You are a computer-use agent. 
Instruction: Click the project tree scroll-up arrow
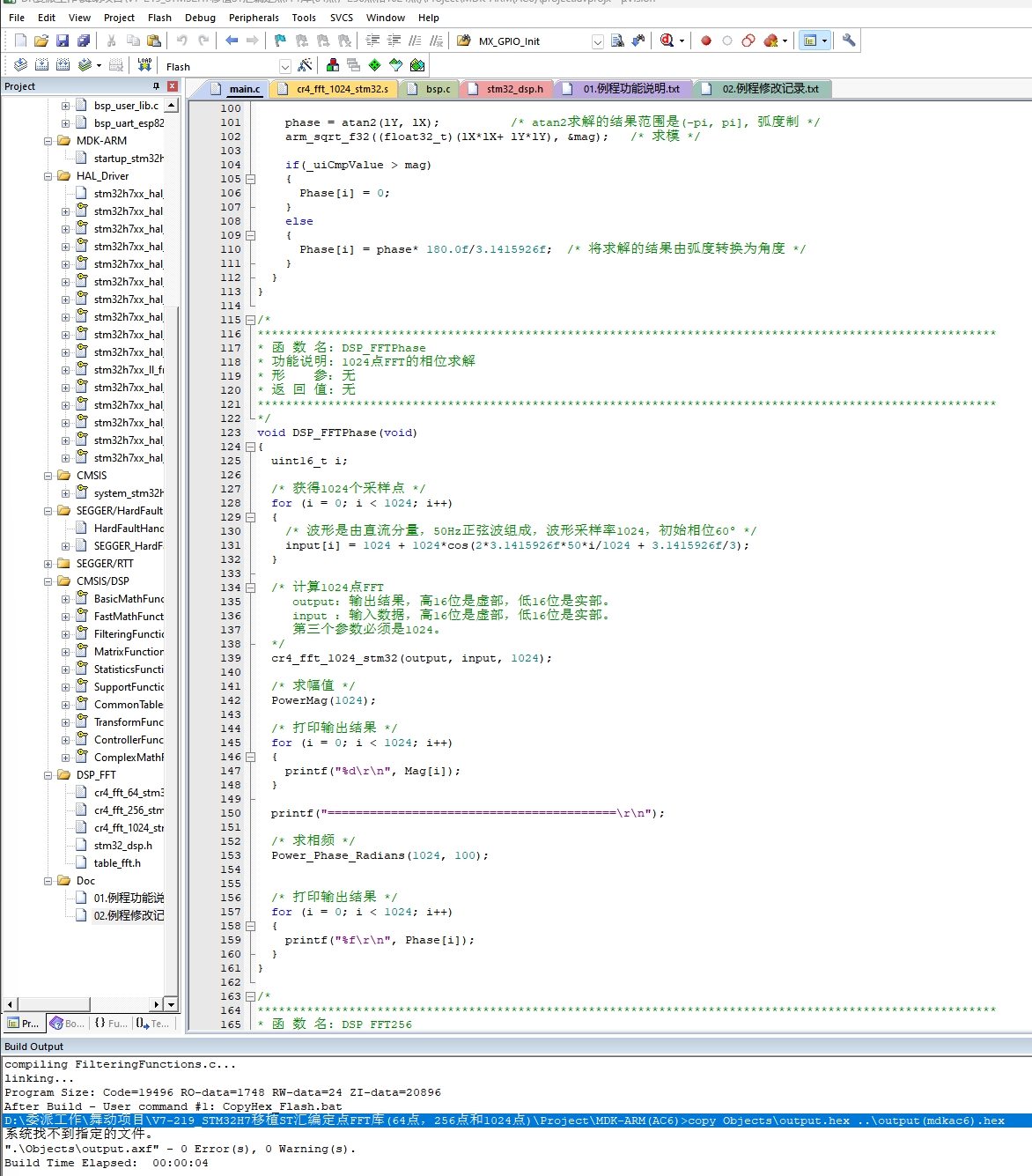click(x=172, y=106)
